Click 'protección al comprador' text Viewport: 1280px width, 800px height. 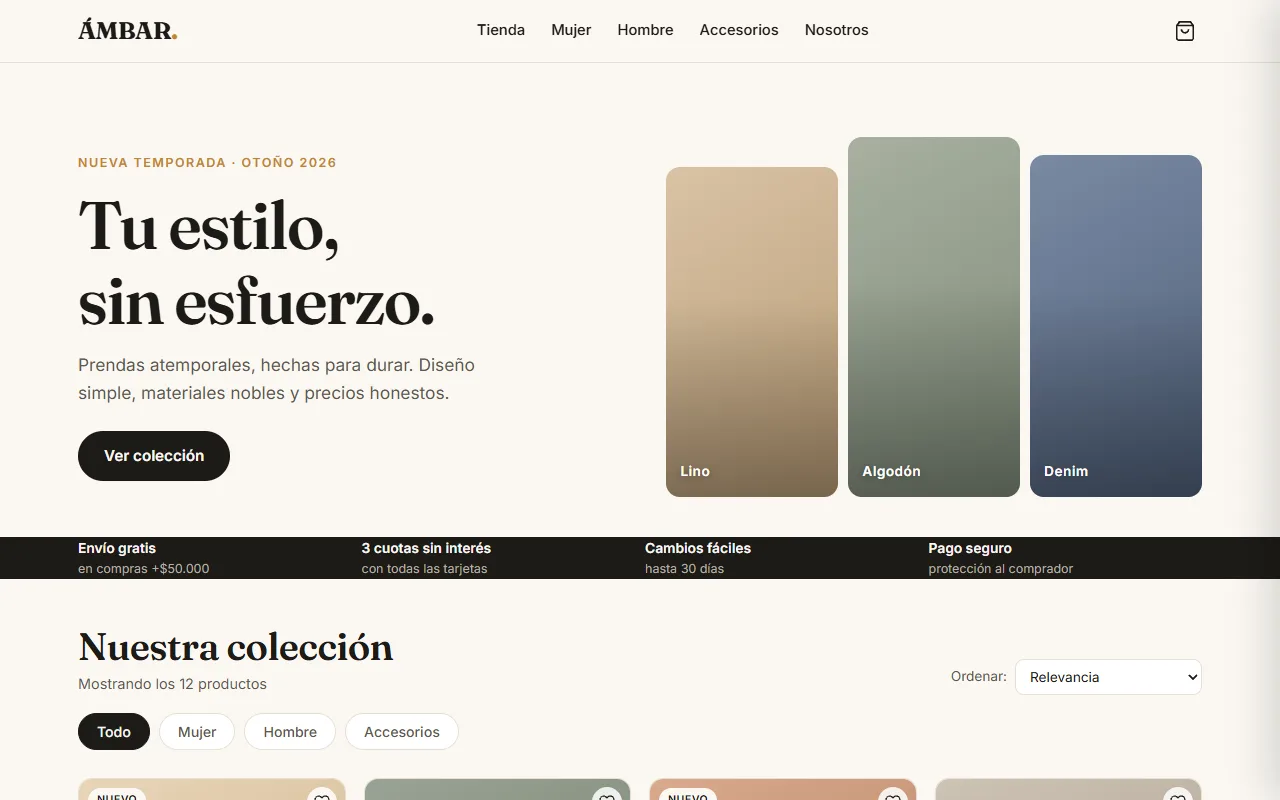click(1001, 569)
